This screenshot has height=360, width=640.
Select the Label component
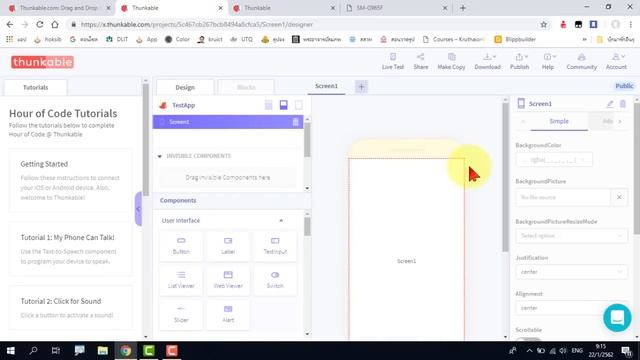pyautogui.click(x=228, y=246)
